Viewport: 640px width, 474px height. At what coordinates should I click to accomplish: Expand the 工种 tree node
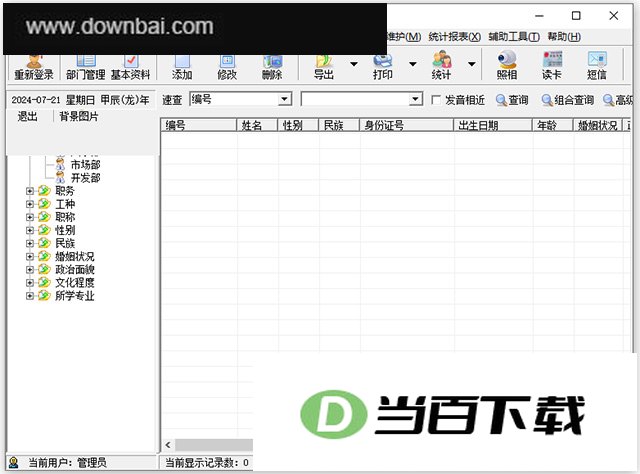point(29,204)
